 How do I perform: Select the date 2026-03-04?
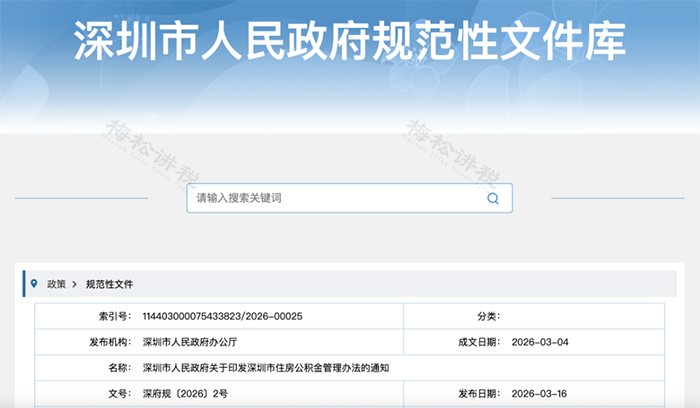point(540,342)
